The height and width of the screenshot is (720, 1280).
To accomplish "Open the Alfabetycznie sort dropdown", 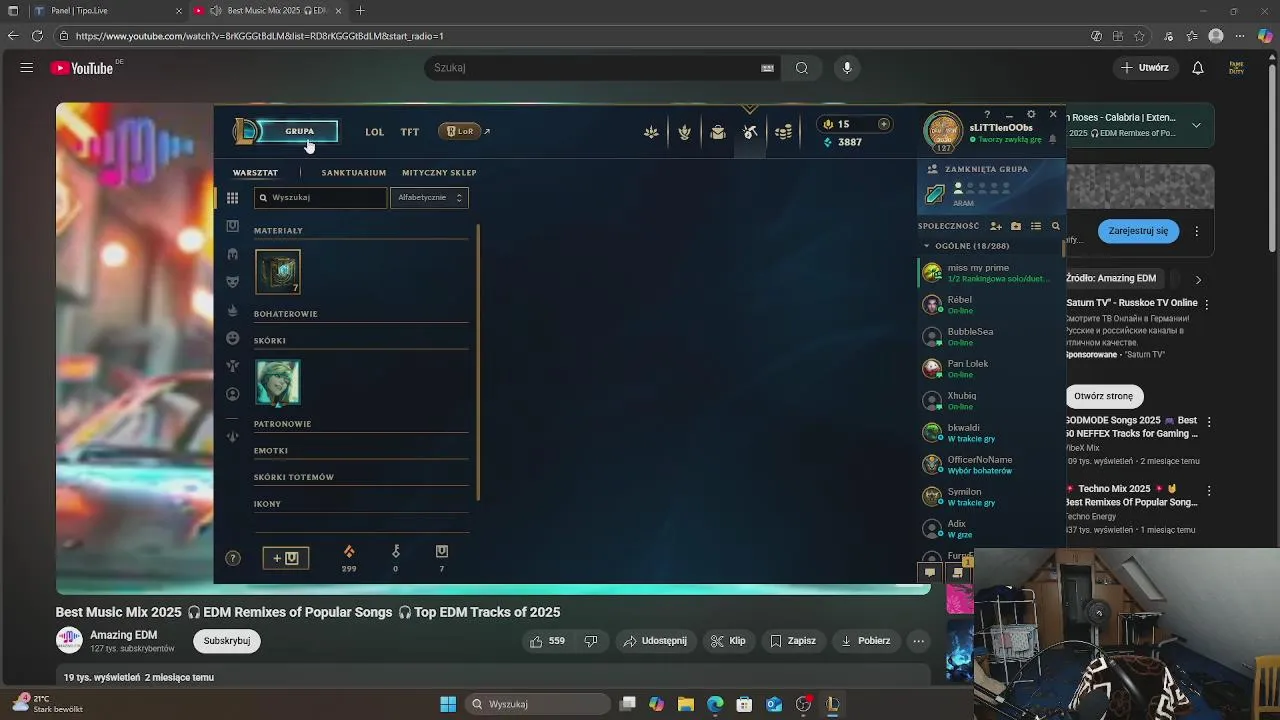I will coord(429,198).
